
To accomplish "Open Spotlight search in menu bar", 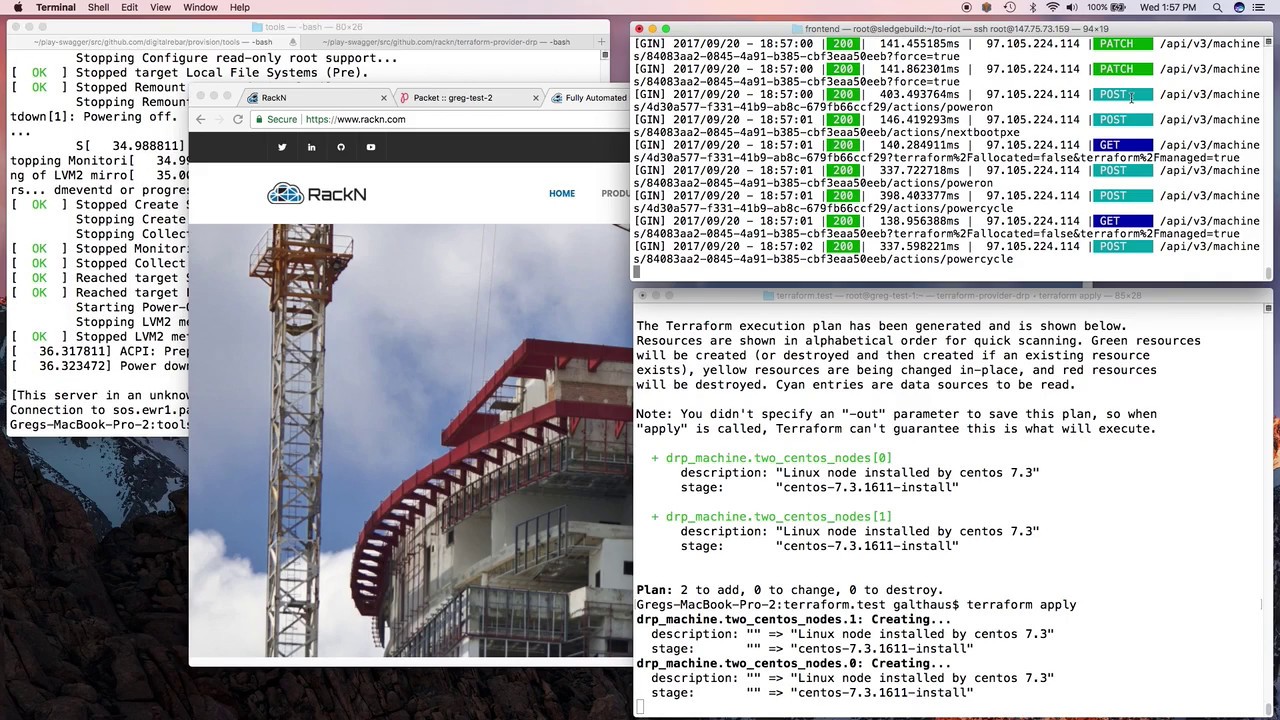I will pos(1217,7).
